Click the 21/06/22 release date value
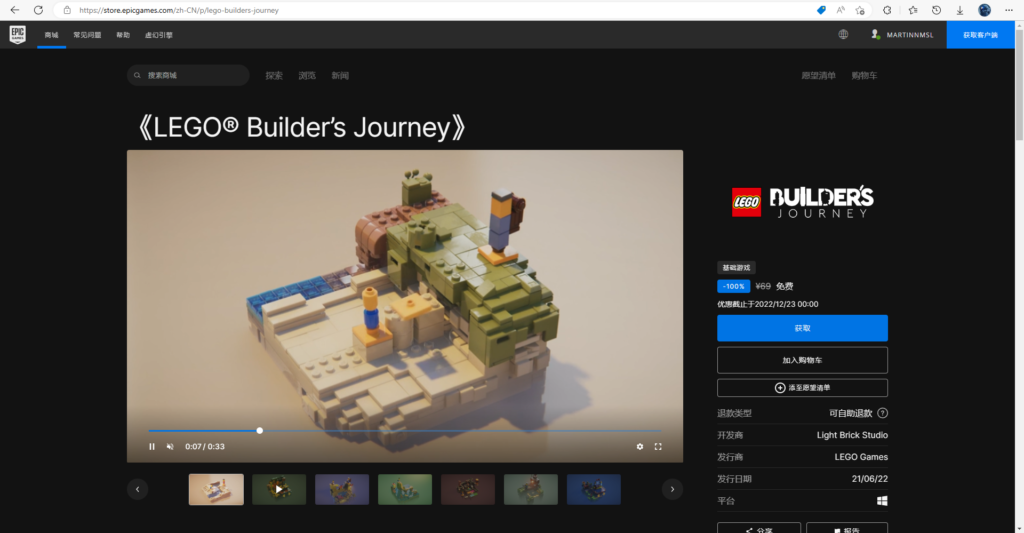The height and width of the screenshot is (533, 1024). tap(869, 479)
